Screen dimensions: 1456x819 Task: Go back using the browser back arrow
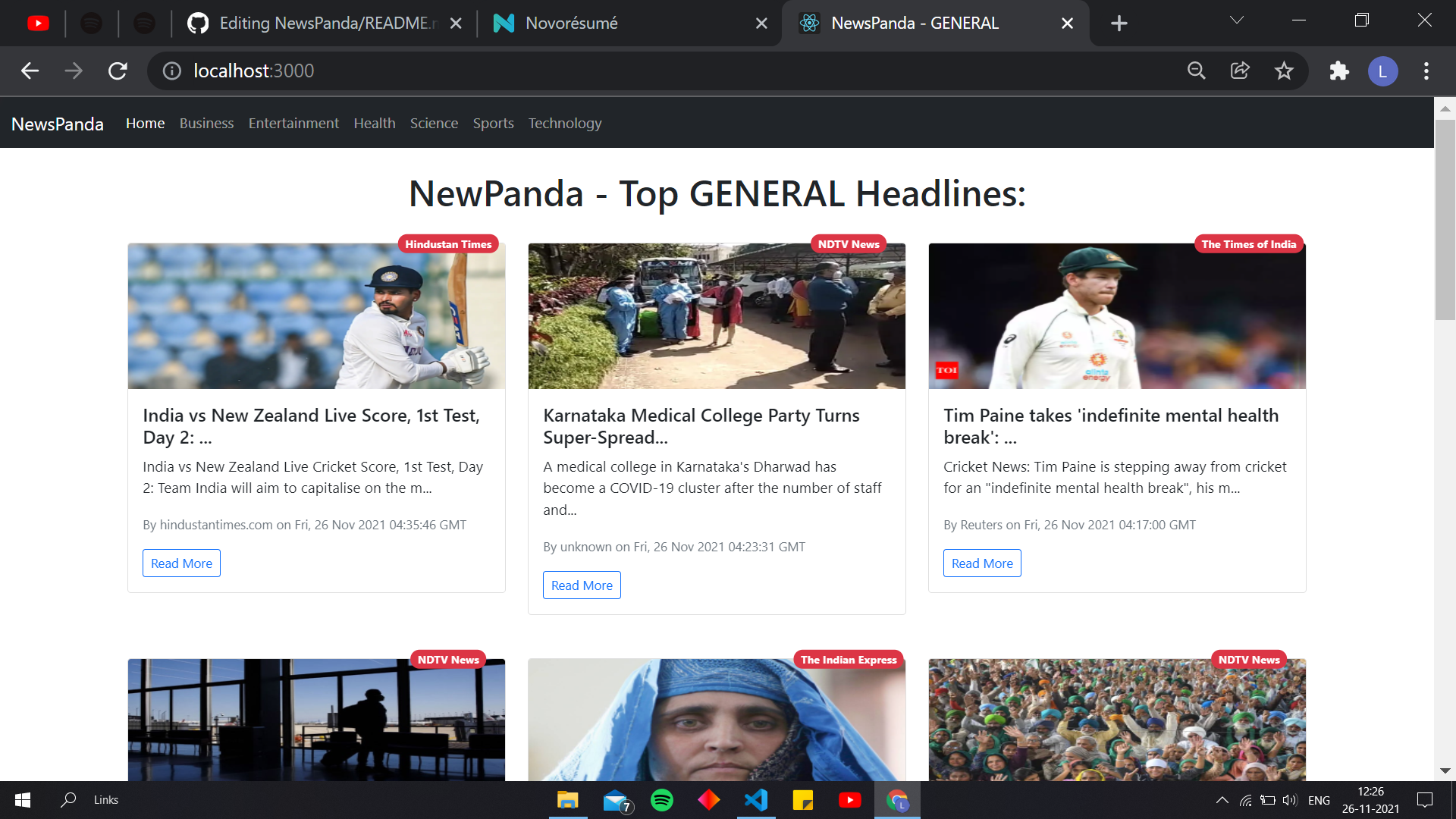tap(30, 71)
